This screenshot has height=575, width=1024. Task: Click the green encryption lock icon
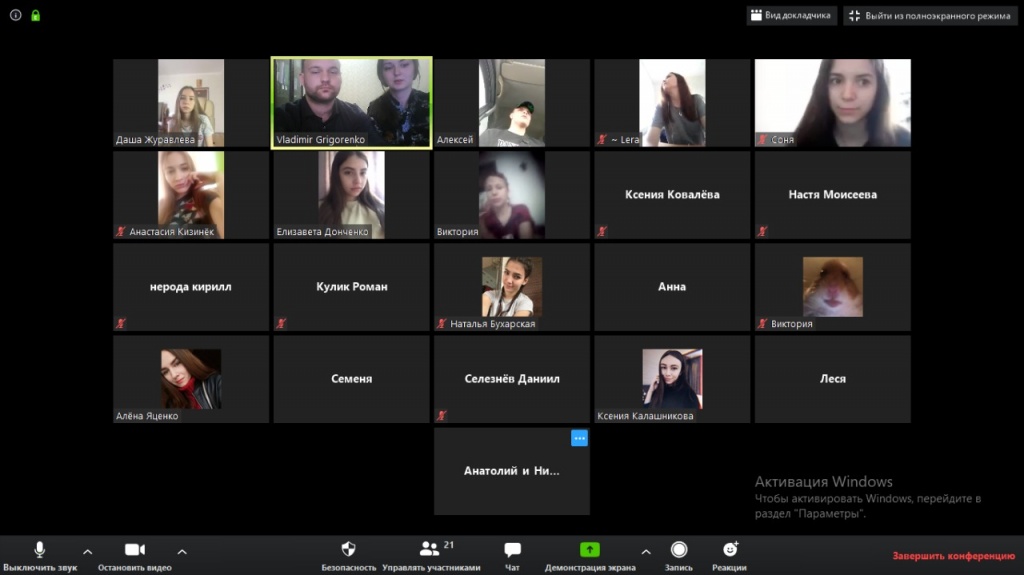[x=36, y=15]
